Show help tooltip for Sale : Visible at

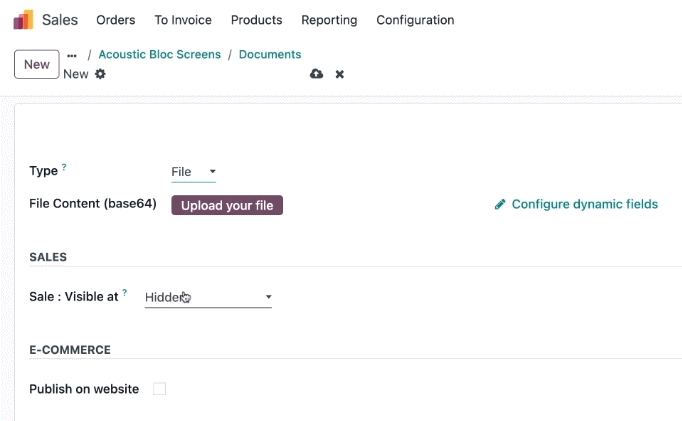coord(124,292)
